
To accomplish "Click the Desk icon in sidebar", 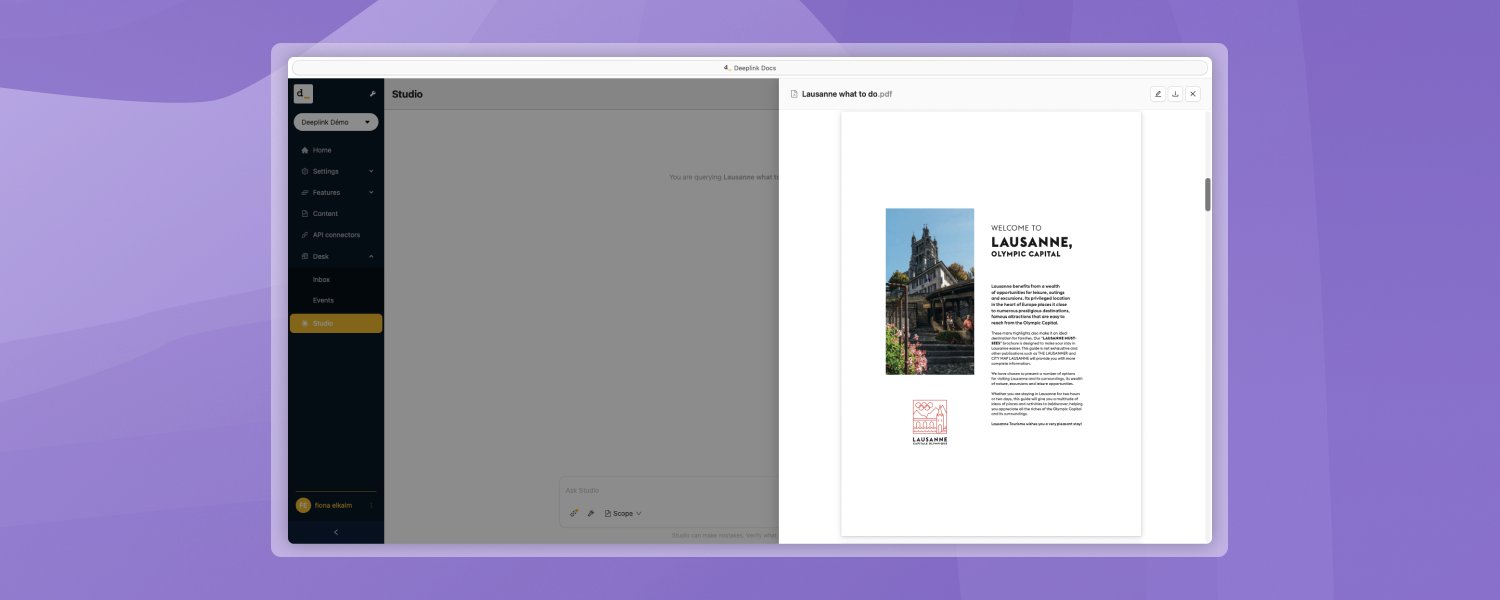I will pyautogui.click(x=305, y=256).
